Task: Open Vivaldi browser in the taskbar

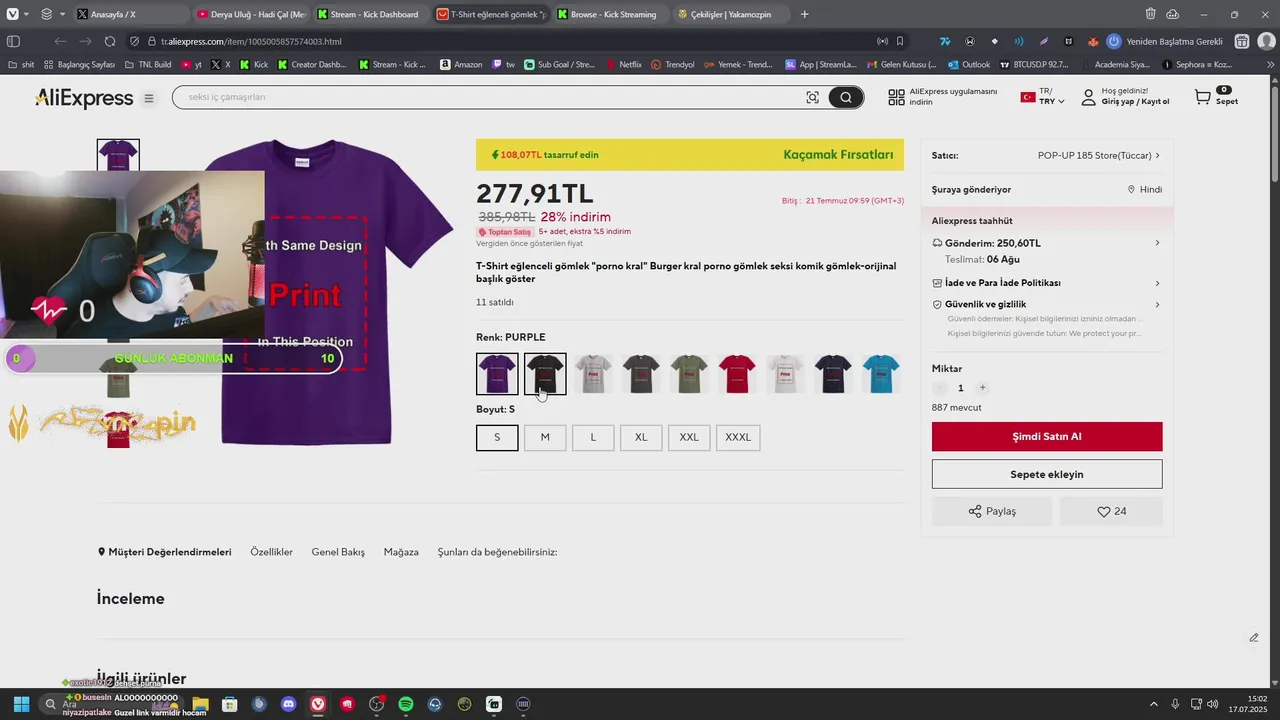Action: pyautogui.click(x=318, y=704)
